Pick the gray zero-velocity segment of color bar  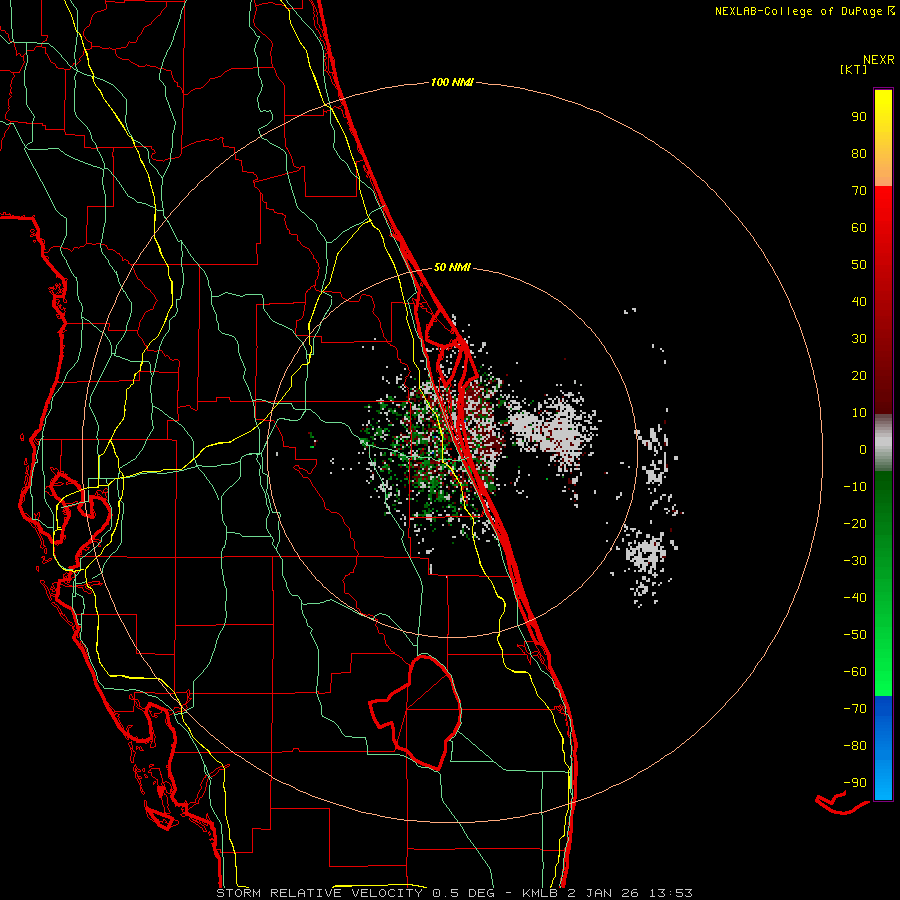coord(883,443)
